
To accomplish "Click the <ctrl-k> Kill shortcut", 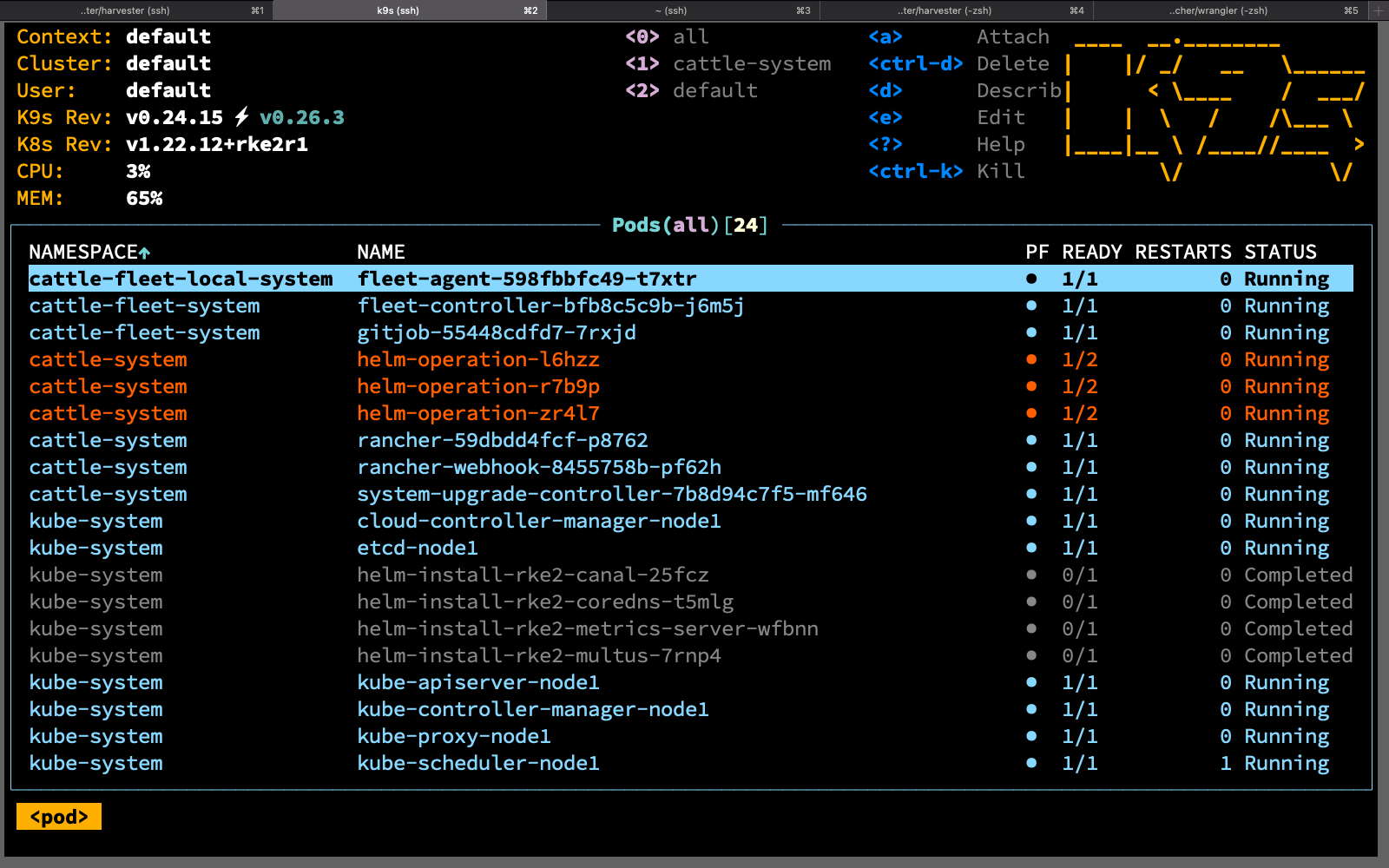I will [x=947, y=171].
